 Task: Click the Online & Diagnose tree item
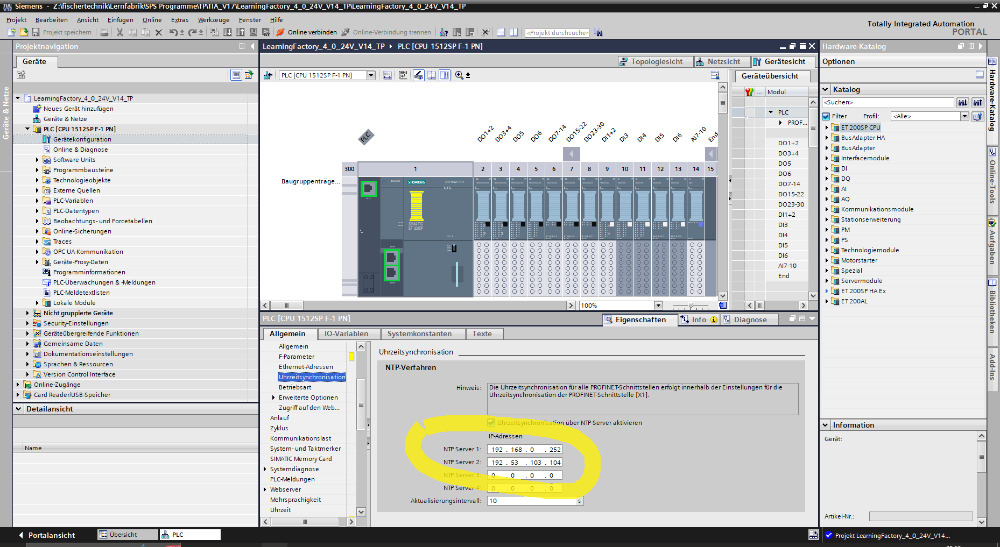point(80,149)
